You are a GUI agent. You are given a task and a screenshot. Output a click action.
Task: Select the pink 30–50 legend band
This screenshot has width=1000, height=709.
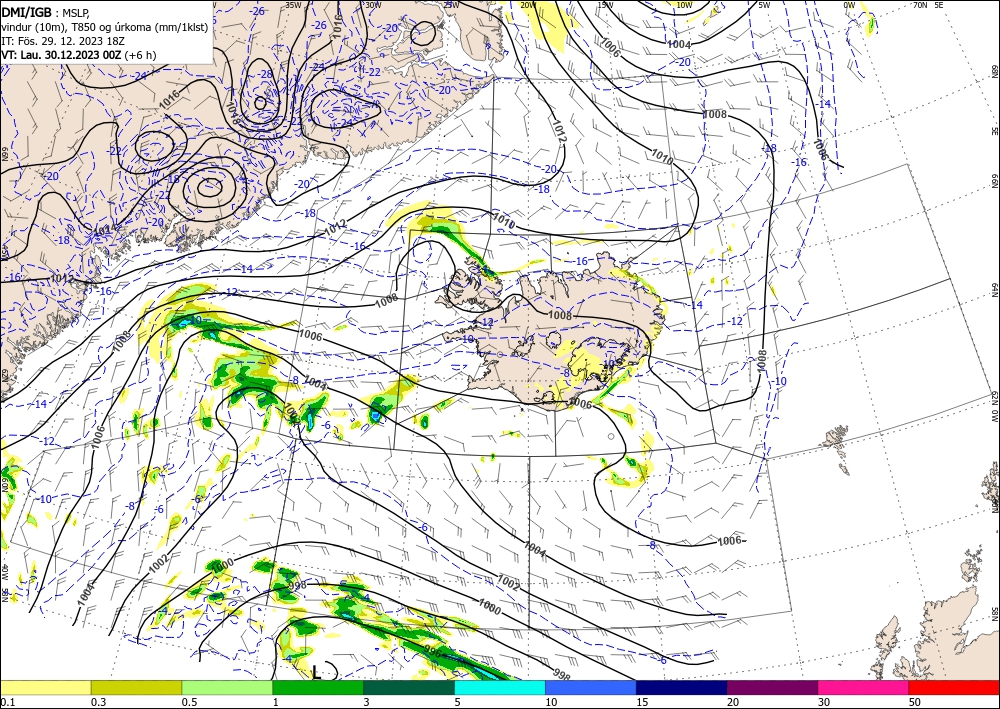pyautogui.click(x=864, y=687)
